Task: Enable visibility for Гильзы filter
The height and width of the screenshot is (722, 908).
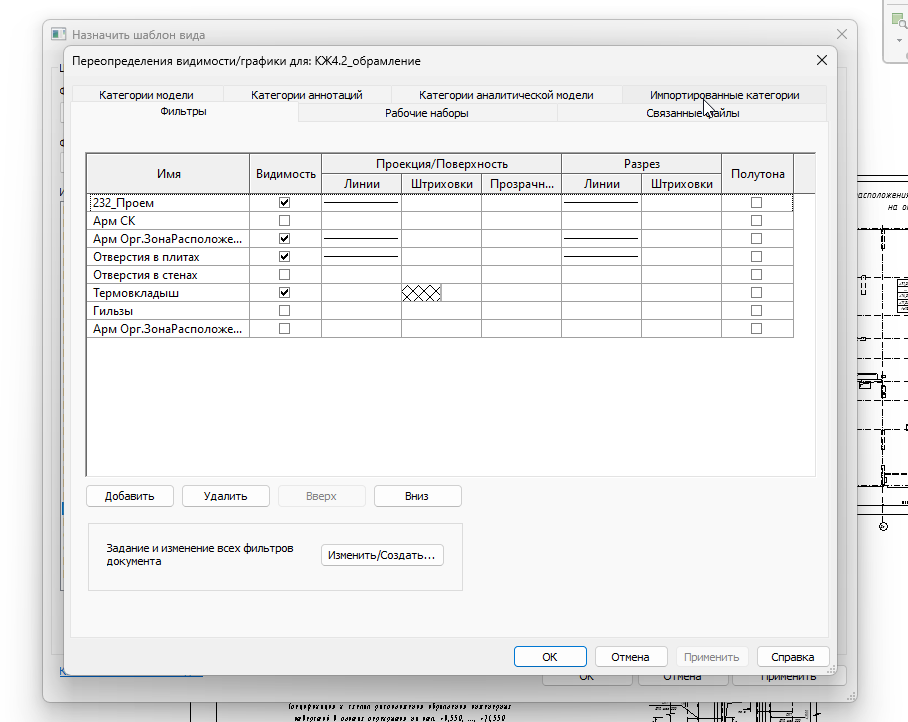Action: coord(284,310)
